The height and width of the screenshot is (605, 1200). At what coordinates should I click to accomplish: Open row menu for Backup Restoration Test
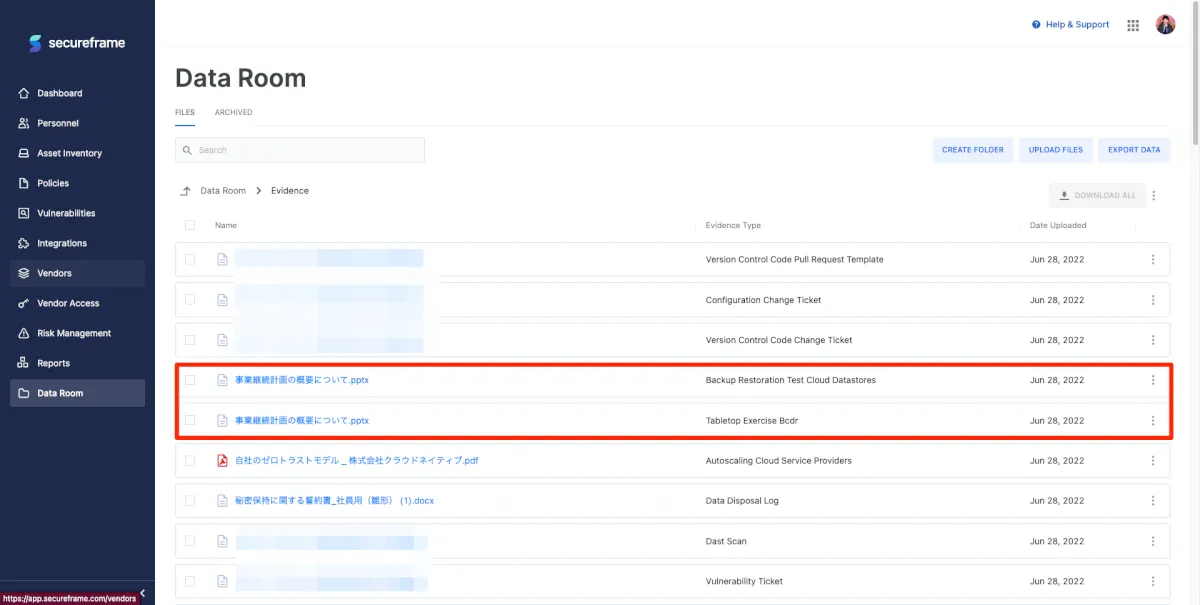coord(1153,380)
